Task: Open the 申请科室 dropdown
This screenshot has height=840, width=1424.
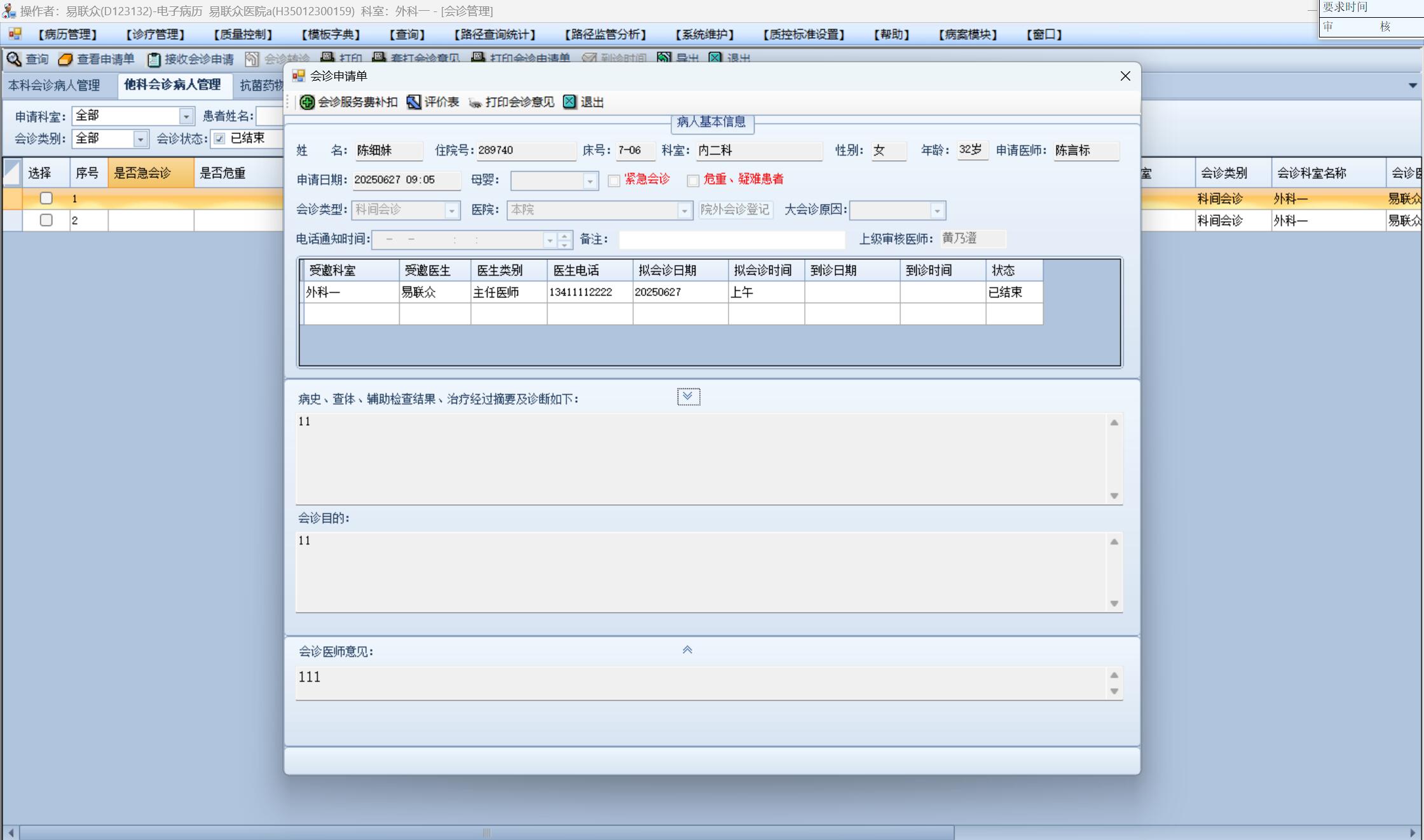Action: click(x=186, y=116)
